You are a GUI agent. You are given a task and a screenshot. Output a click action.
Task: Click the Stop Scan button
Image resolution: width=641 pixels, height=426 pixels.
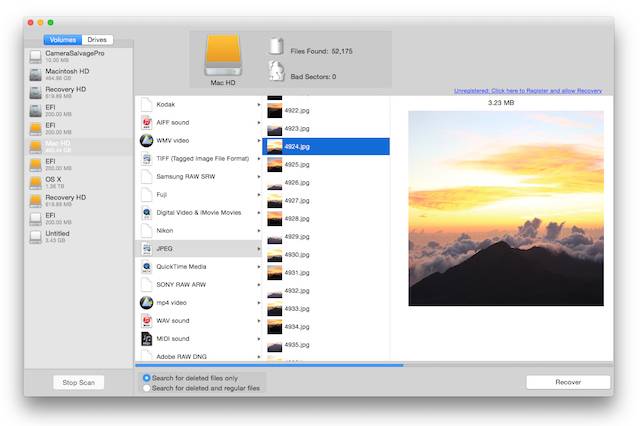[78, 383]
